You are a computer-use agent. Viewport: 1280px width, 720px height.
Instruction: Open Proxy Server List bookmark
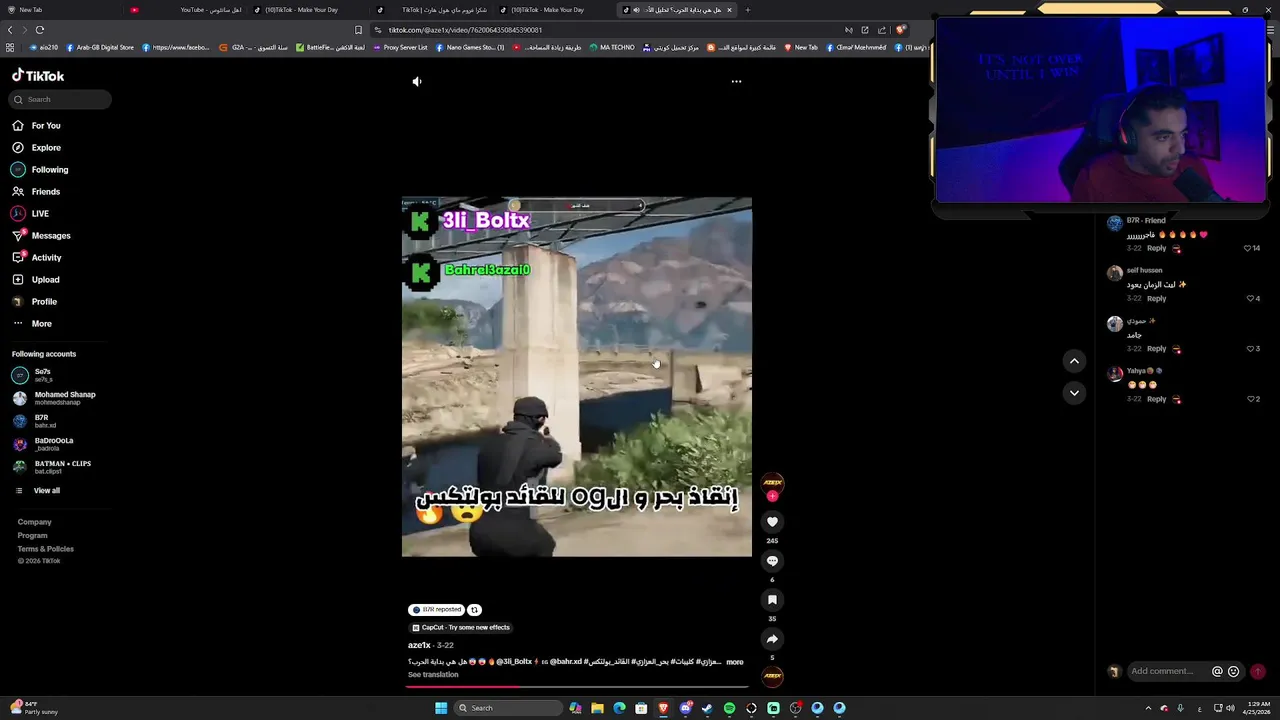[400, 47]
